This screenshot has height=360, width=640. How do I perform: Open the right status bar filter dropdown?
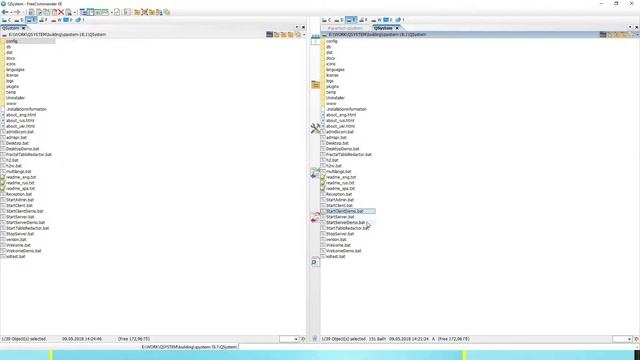629,339
